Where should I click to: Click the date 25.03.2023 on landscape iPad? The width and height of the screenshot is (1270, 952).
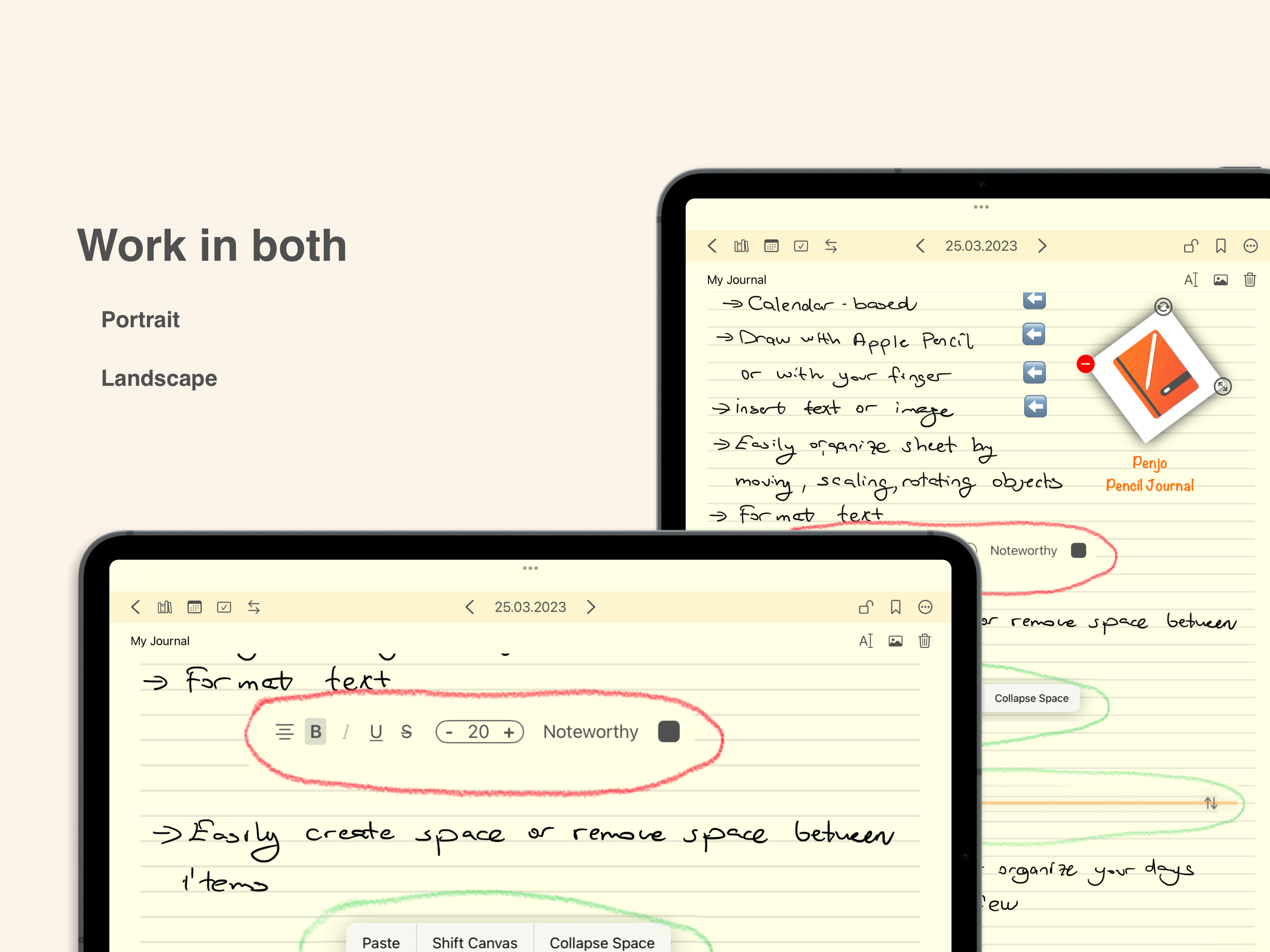(x=530, y=607)
